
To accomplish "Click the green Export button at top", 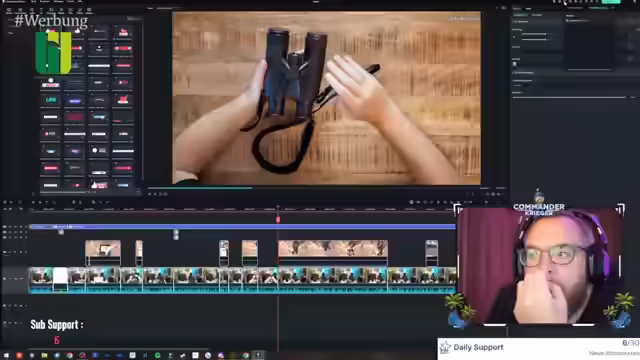I will (611, 2).
